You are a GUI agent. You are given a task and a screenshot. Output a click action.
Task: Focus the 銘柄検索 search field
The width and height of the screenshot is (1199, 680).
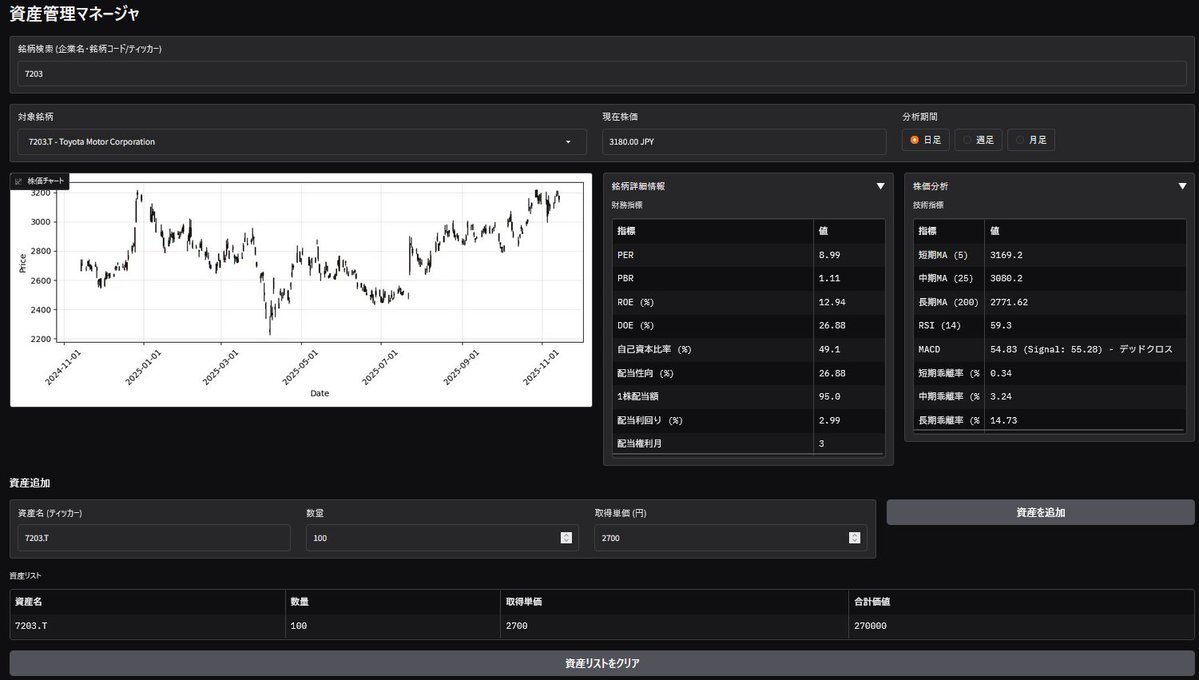click(602, 74)
